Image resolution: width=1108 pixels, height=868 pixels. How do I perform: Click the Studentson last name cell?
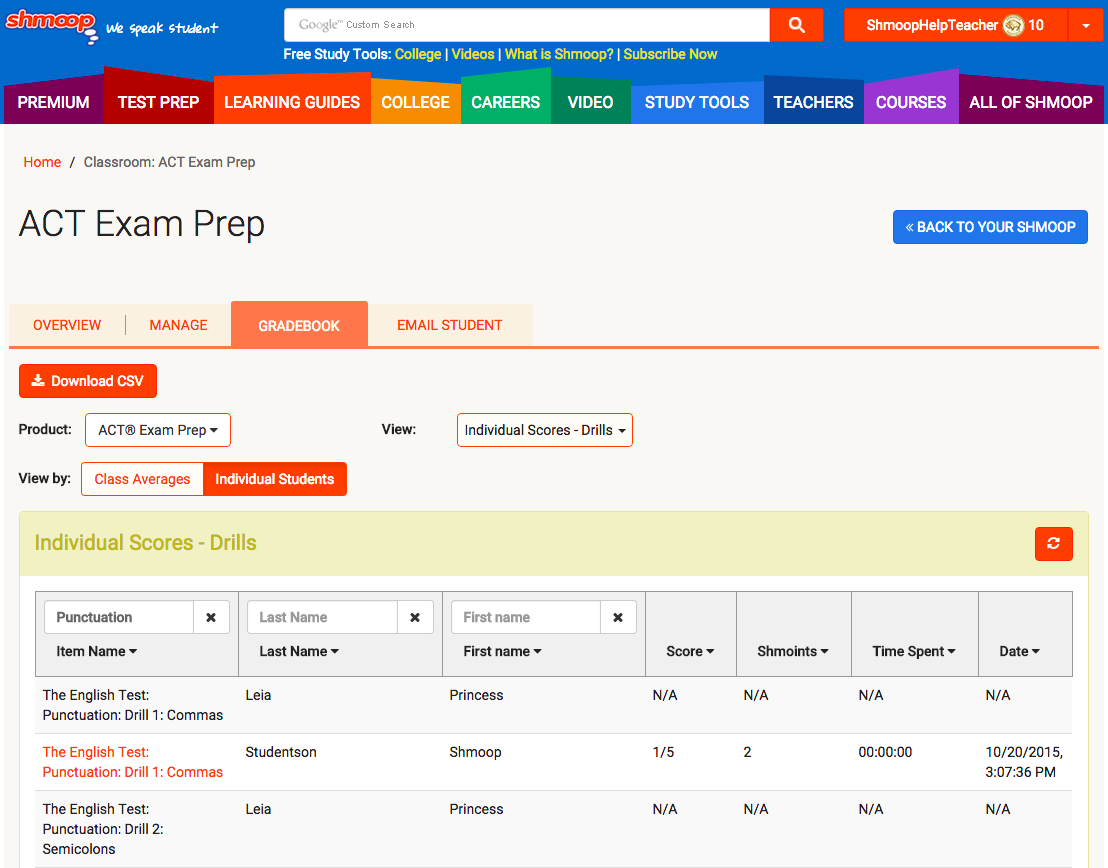tap(281, 752)
